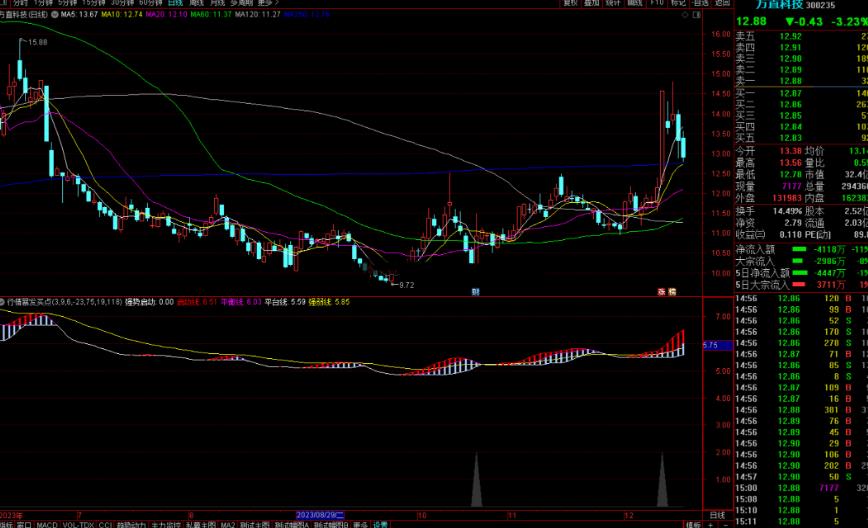Viewport: 868px width, 528px height.
Task: Click the 强势启动 indicator legend label
Action: [149, 302]
